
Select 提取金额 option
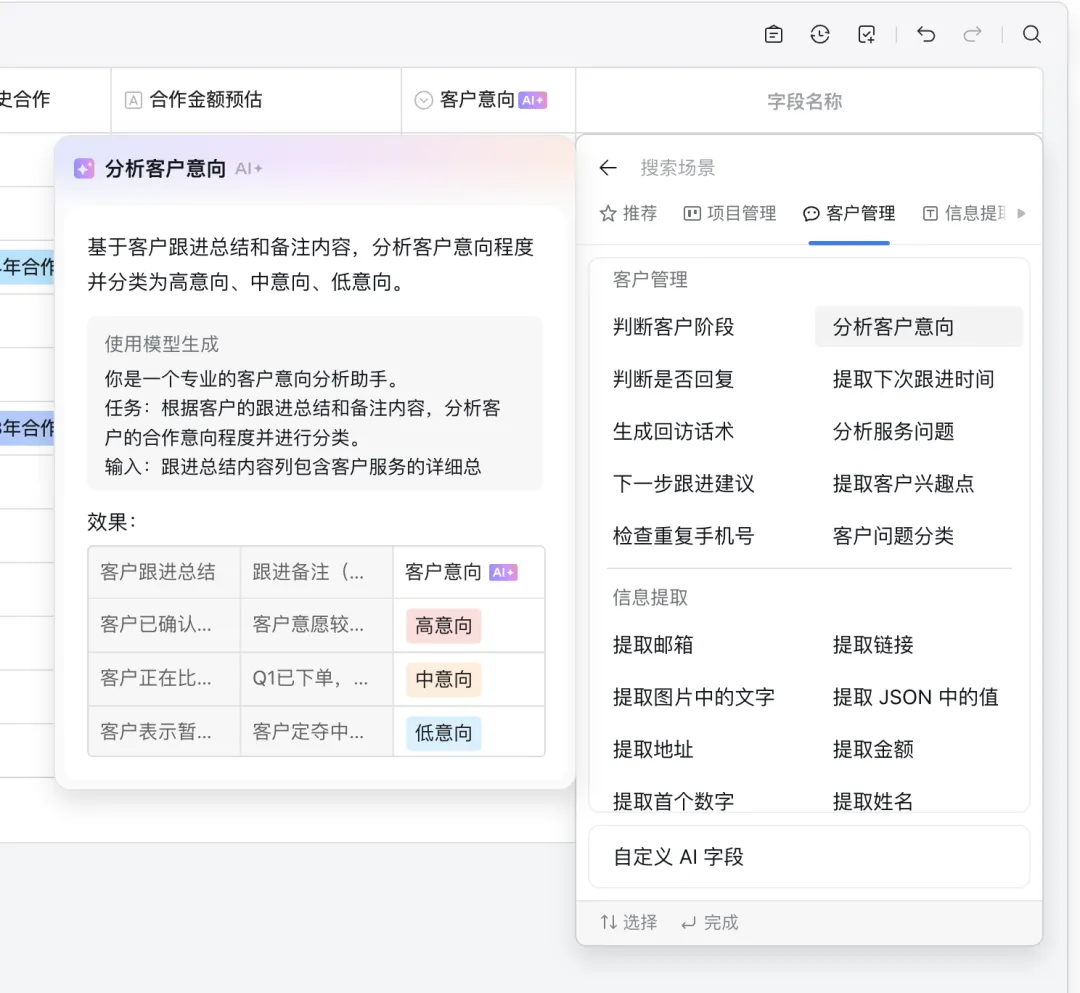tap(873, 750)
